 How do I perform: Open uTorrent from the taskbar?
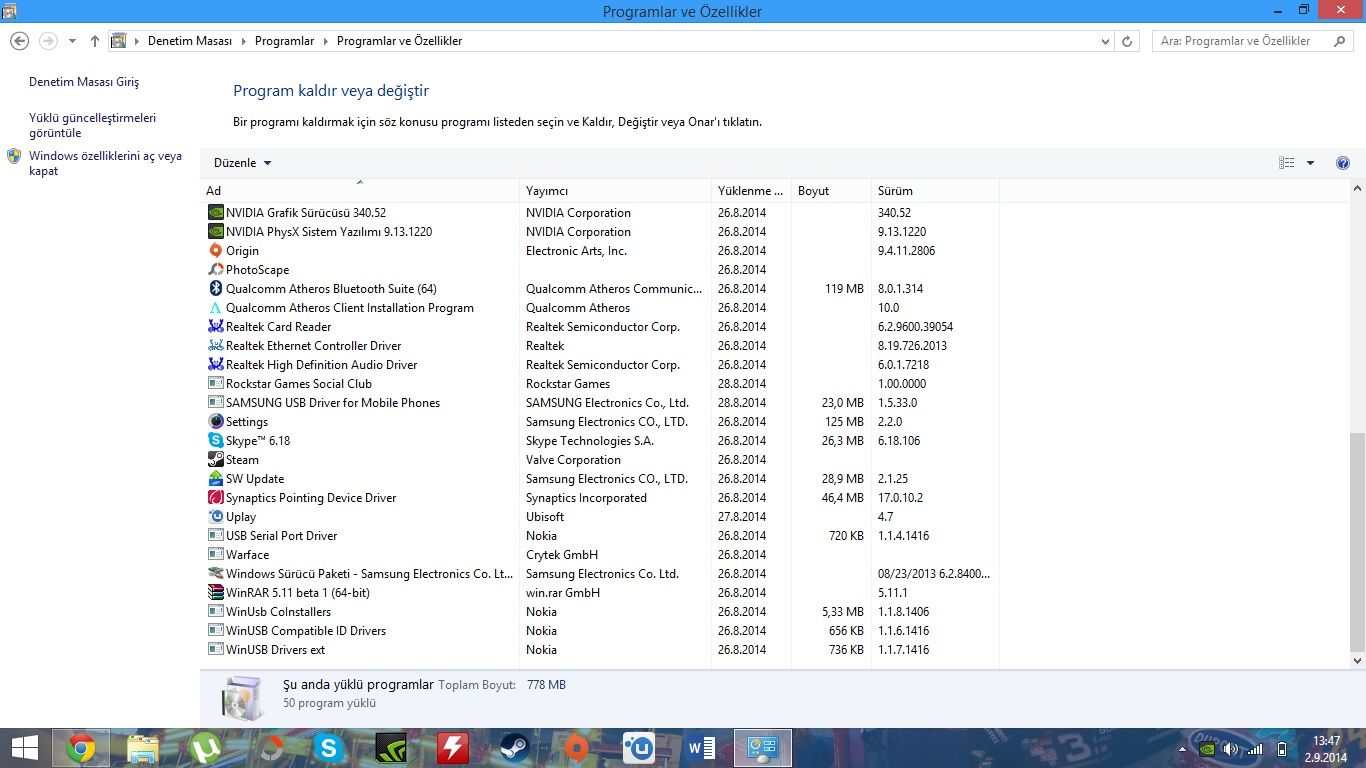(205, 748)
